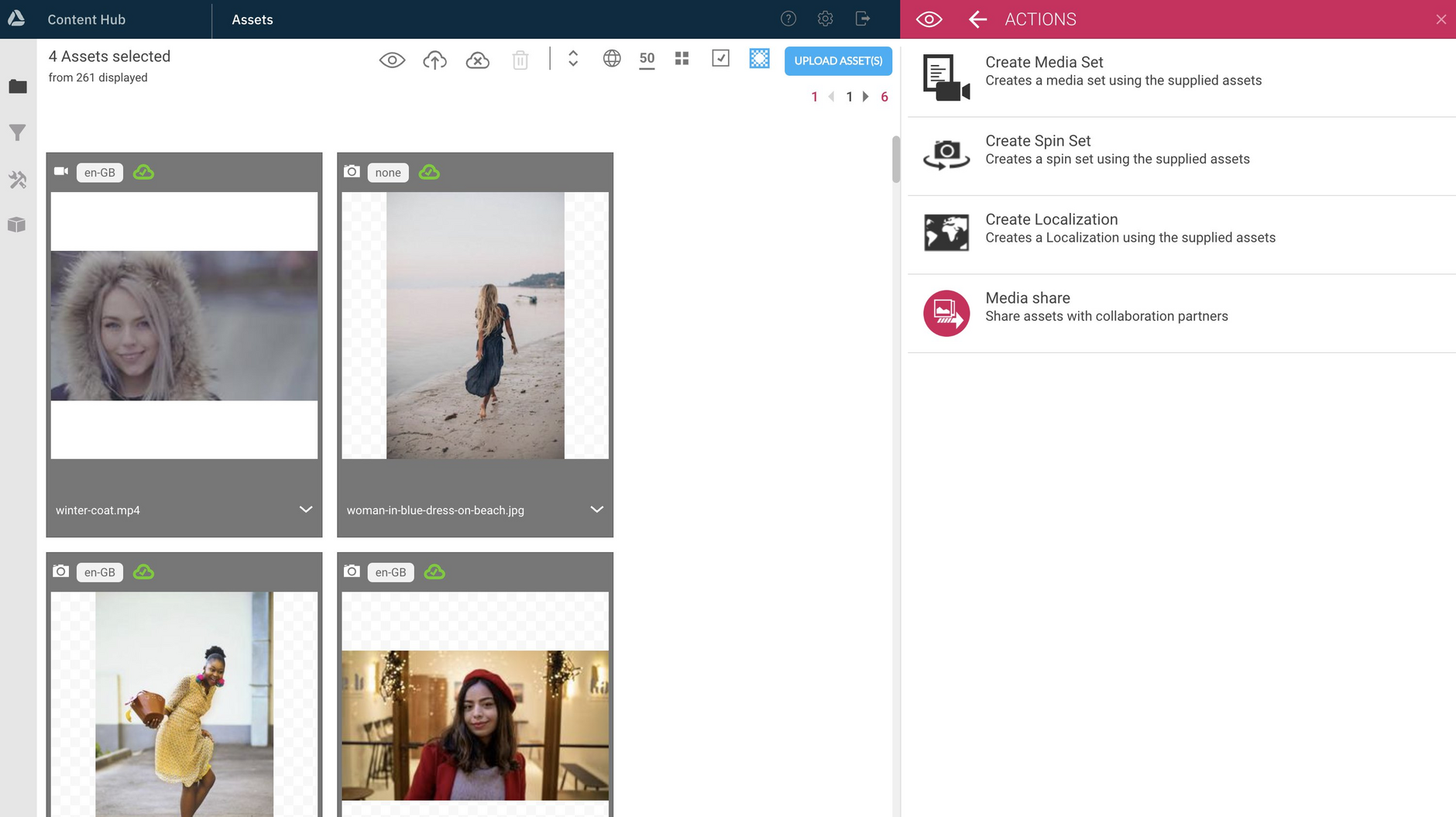The image size is (1456, 817).
Task: Click camera icon on red beret card
Action: pyautogui.click(x=352, y=571)
